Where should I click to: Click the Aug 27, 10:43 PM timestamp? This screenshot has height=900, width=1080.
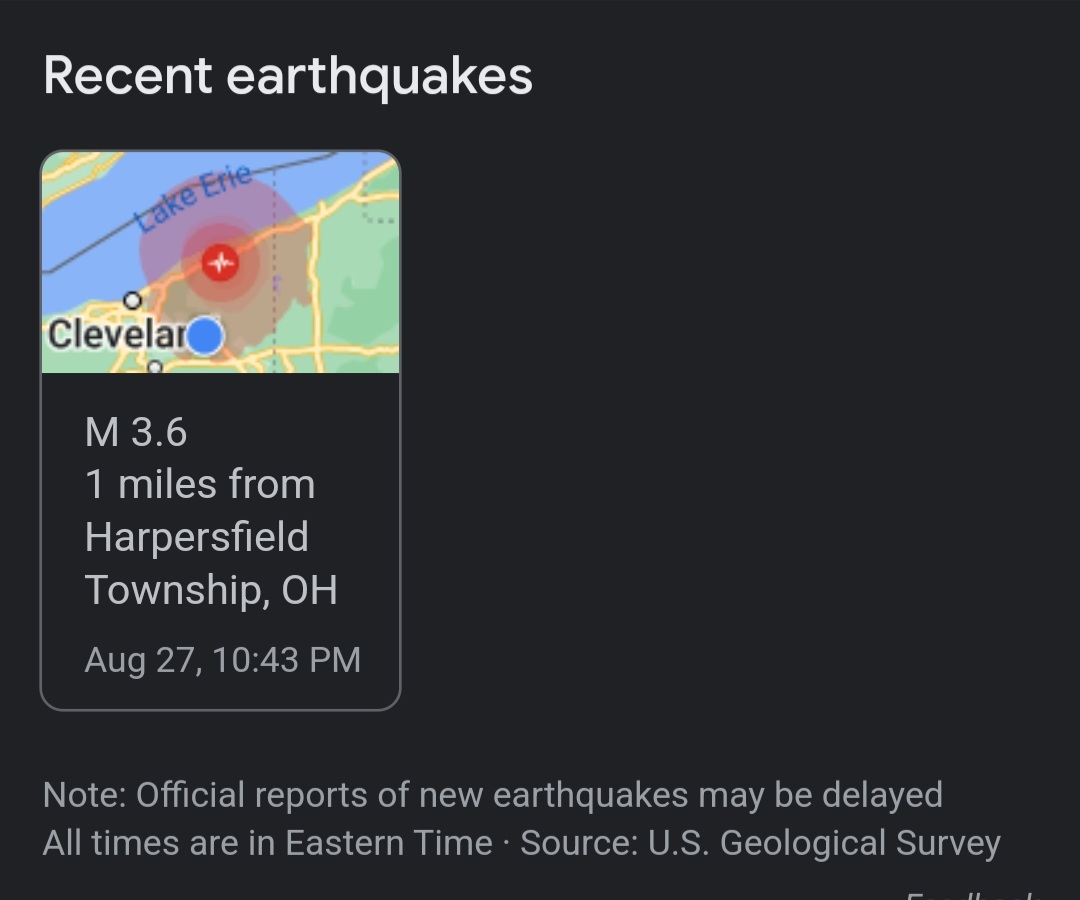[x=222, y=660]
